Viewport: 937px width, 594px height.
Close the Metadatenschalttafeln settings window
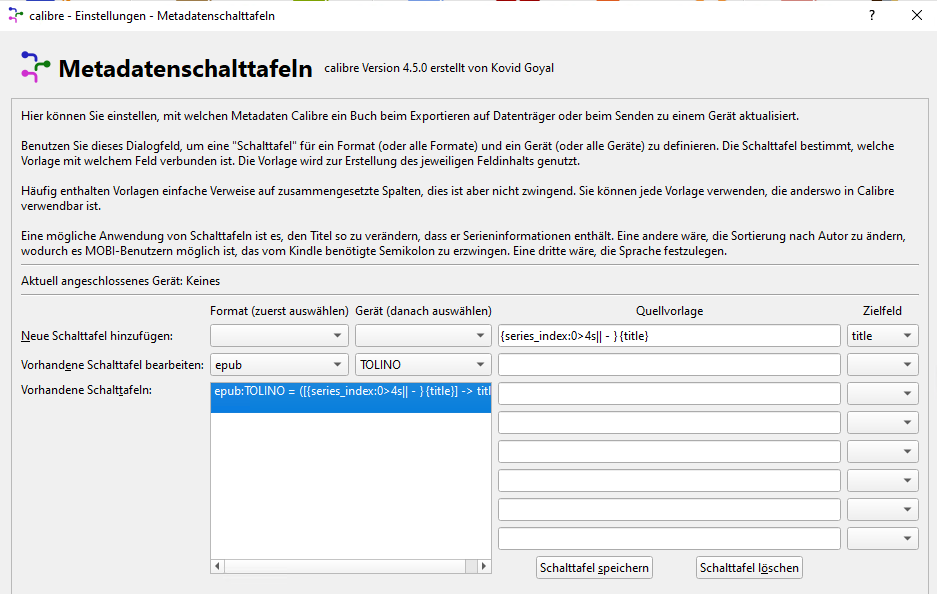click(917, 16)
